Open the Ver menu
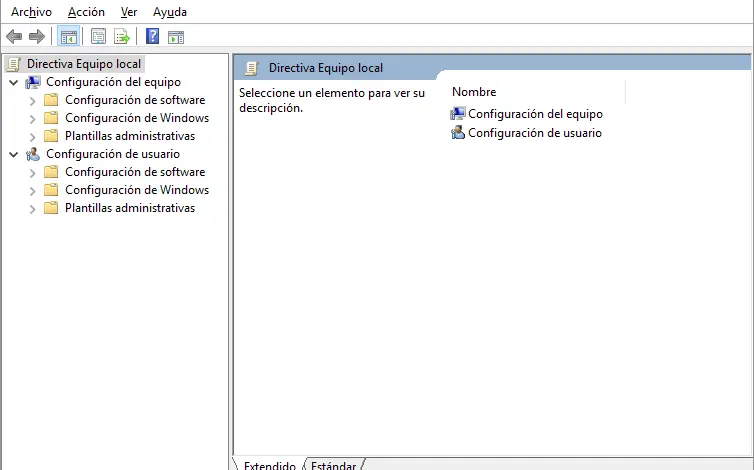754x470 pixels. 129,12
